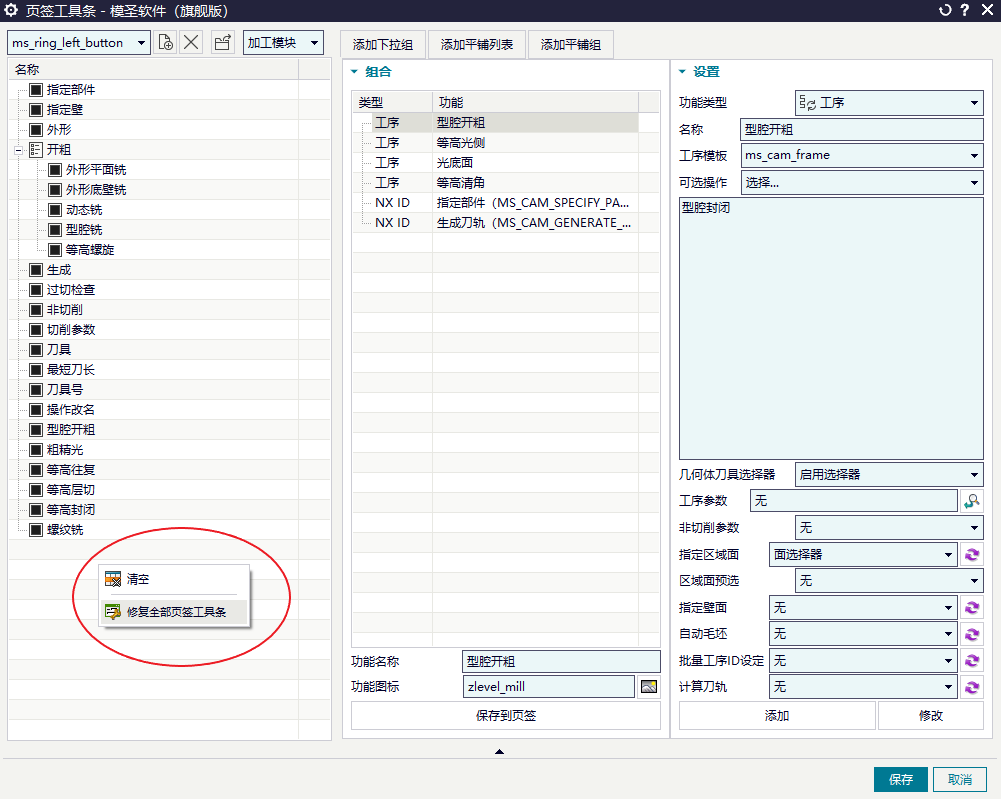This screenshot has width=1001, height=799.
Task: Click the purple refresh icon beside 指定区域面
Action: tap(972, 555)
